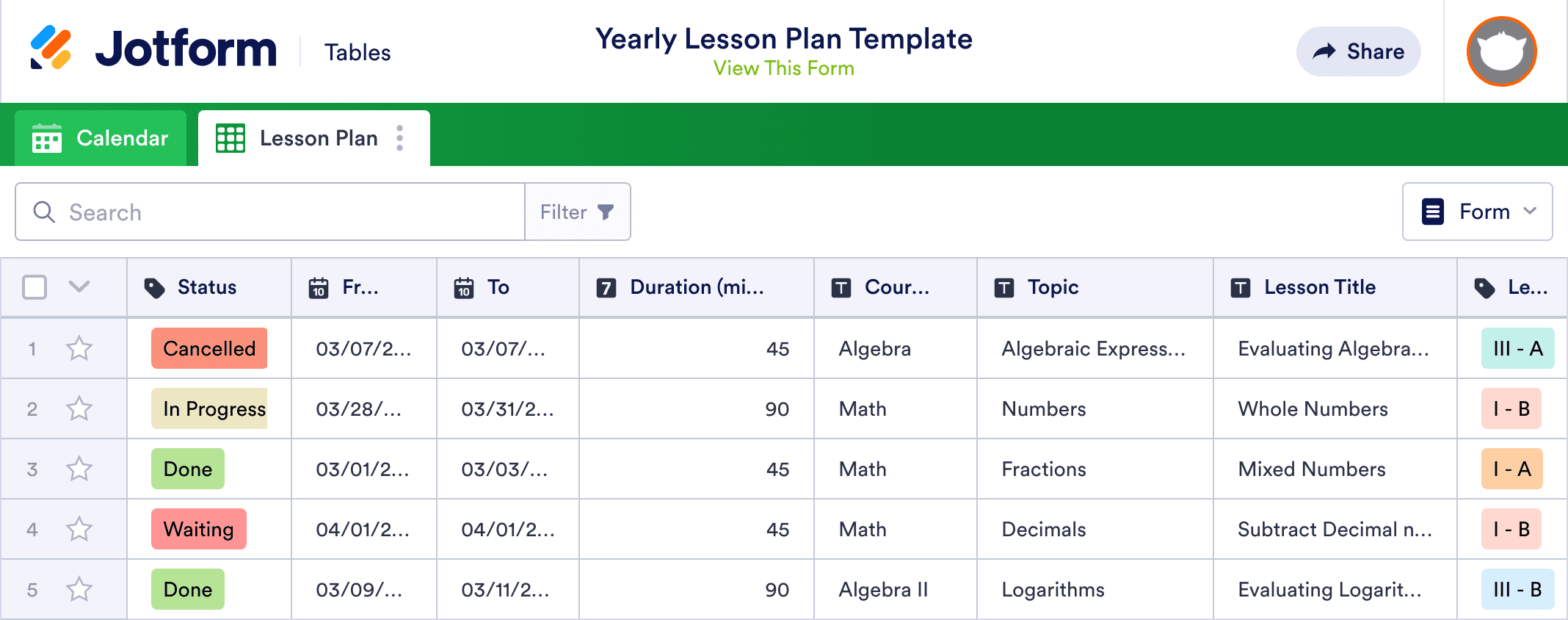Star row 1 as favorite
The height and width of the screenshot is (620, 1568).
point(79,348)
